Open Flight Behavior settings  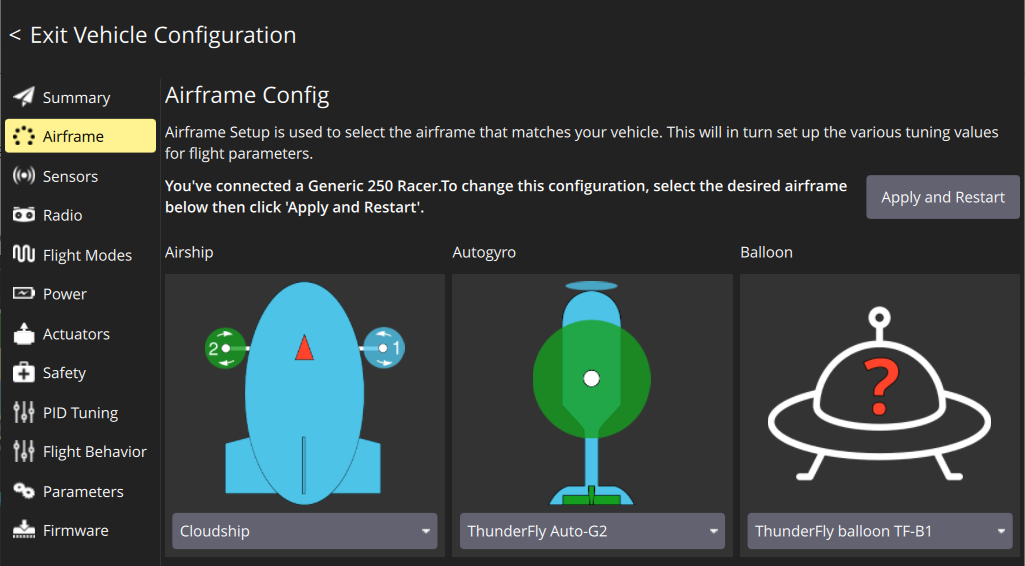[80, 452]
